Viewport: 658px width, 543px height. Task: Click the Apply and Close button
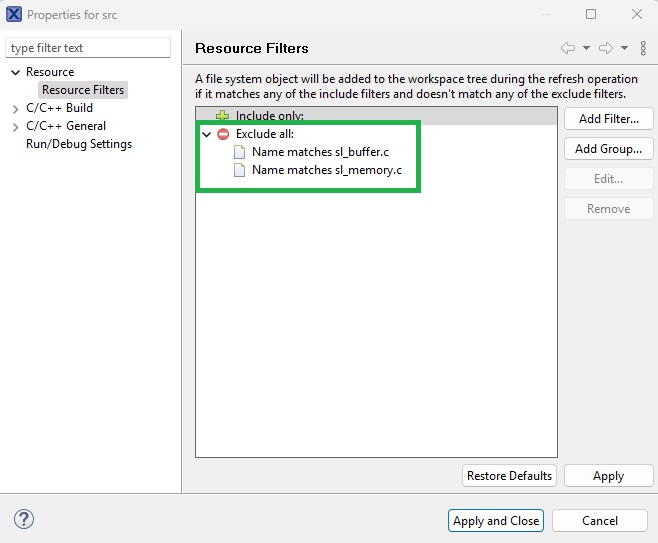pyautogui.click(x=496, y=520)
